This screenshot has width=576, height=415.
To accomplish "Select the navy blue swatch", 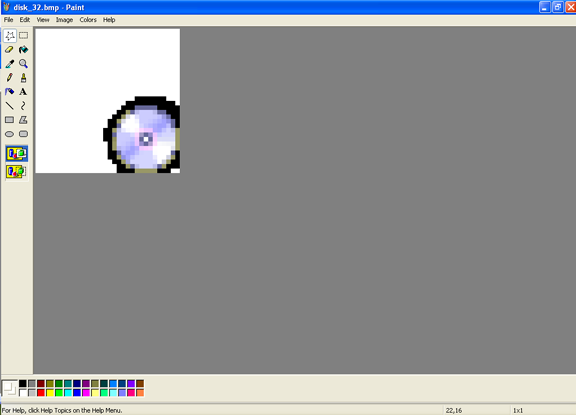I will click(77, 384).
